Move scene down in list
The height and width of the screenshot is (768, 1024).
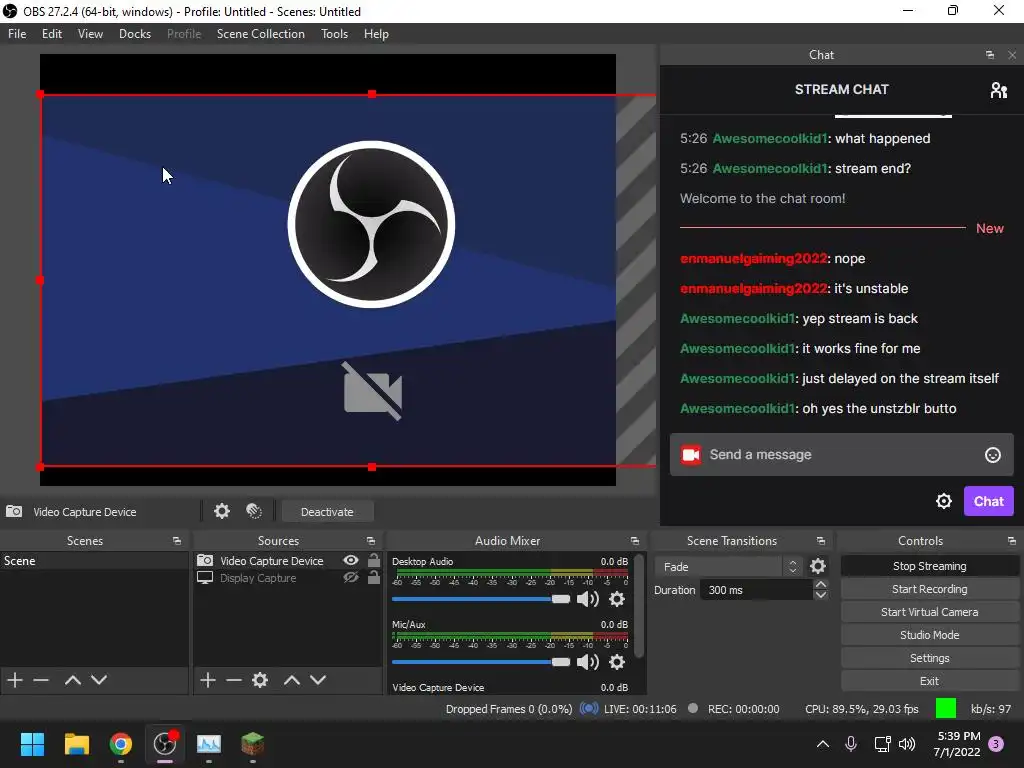click(99, 680)
